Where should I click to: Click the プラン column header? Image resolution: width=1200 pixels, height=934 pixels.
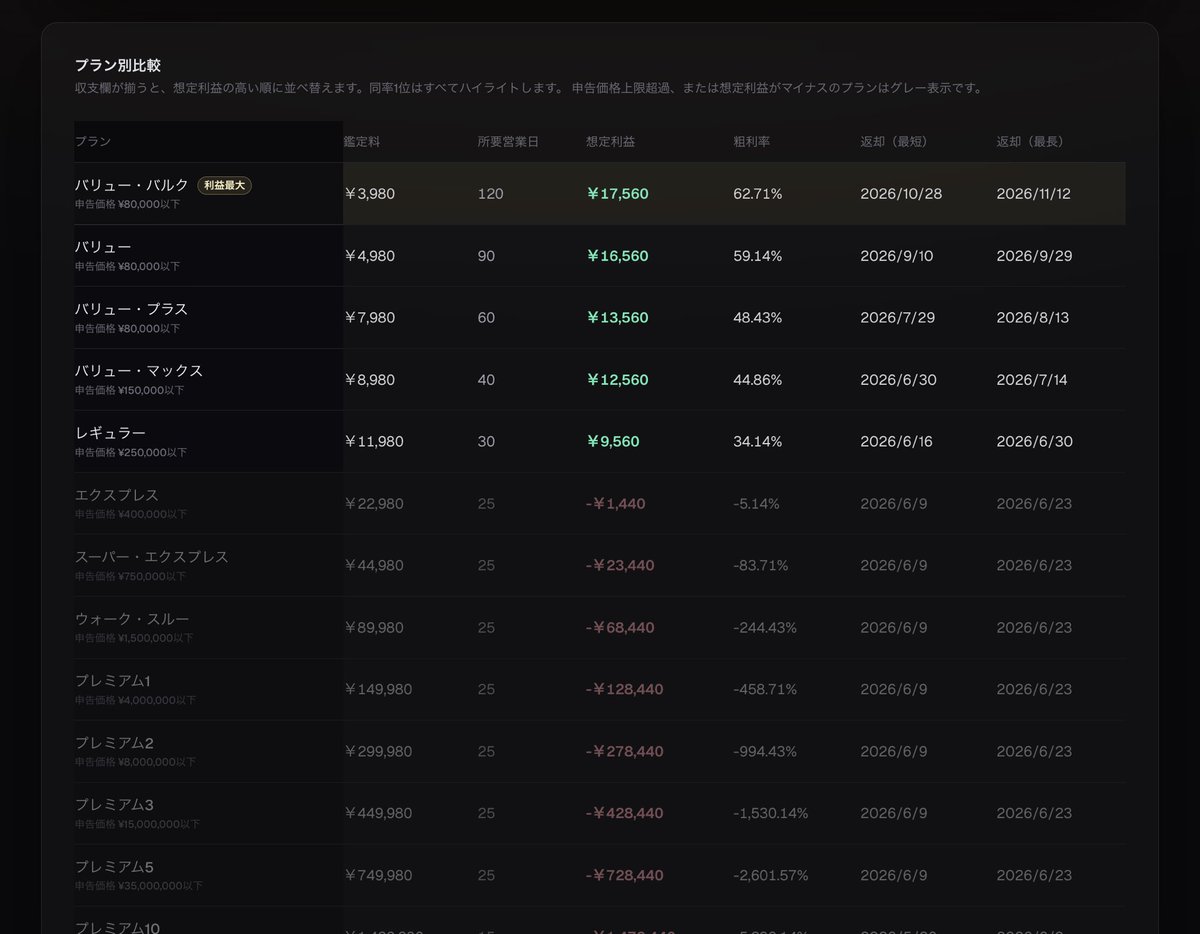93,142
